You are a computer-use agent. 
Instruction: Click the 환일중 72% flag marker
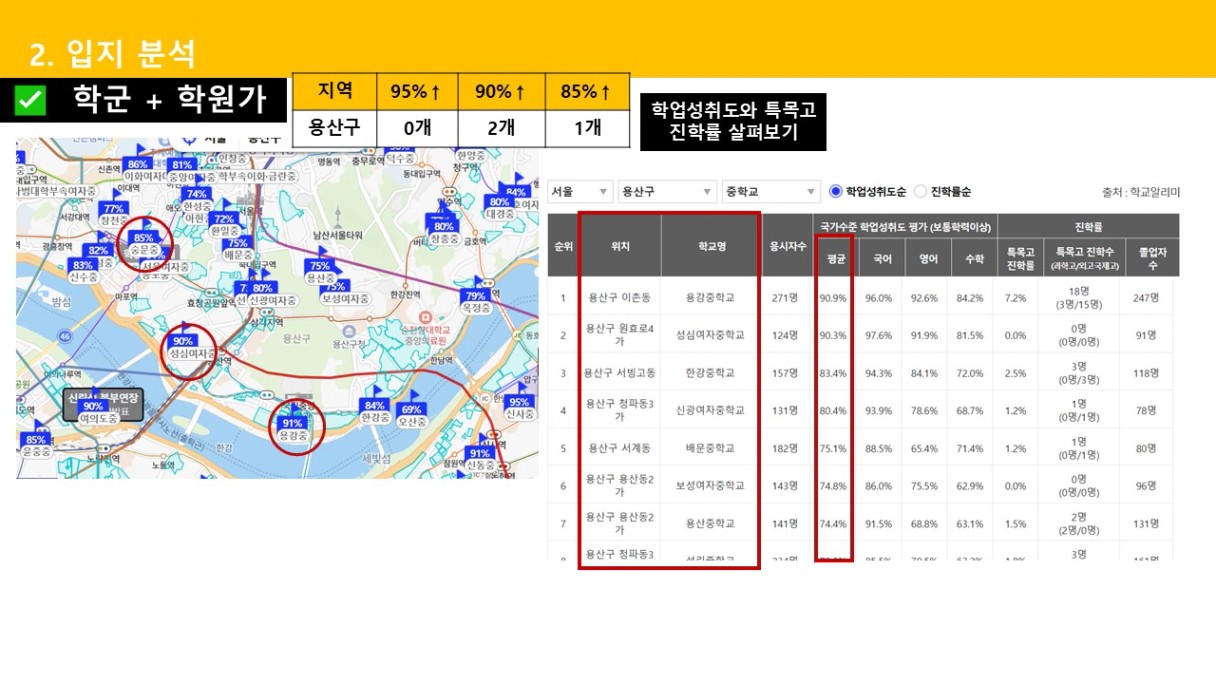pyautogui.click(x=224, y=219)
